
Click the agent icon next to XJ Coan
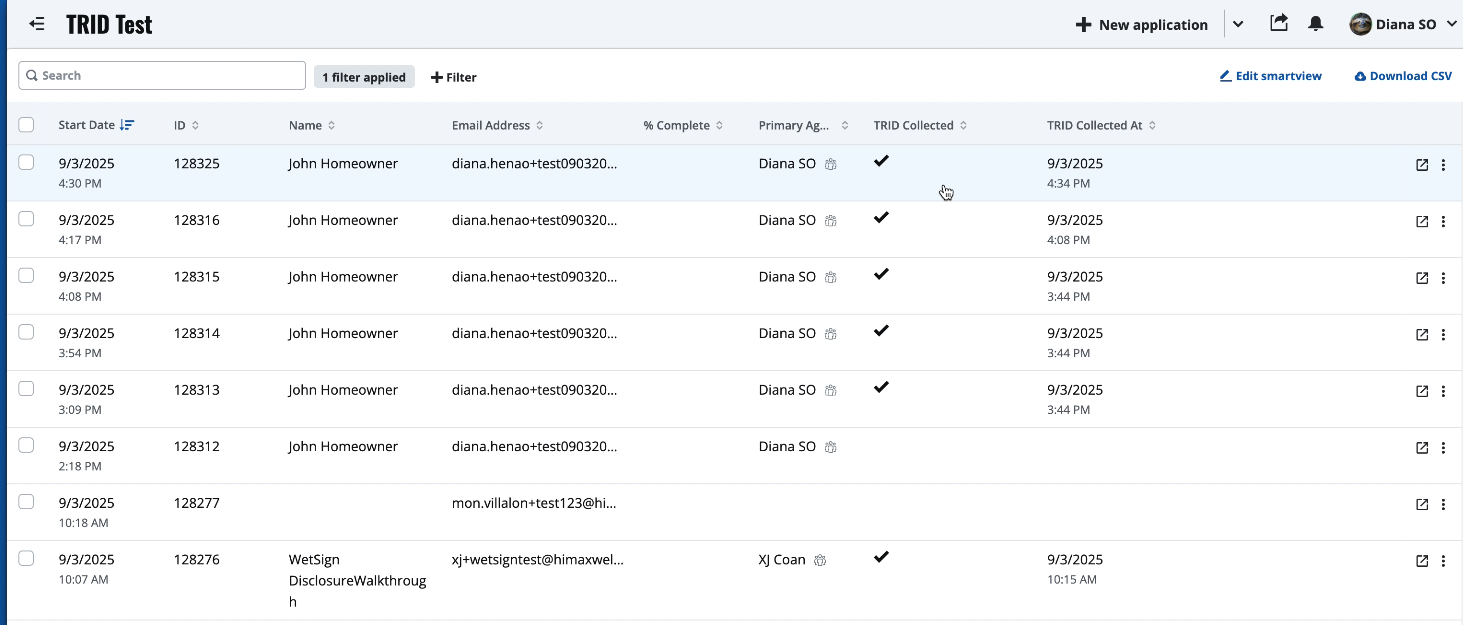[x=819, y=561]
